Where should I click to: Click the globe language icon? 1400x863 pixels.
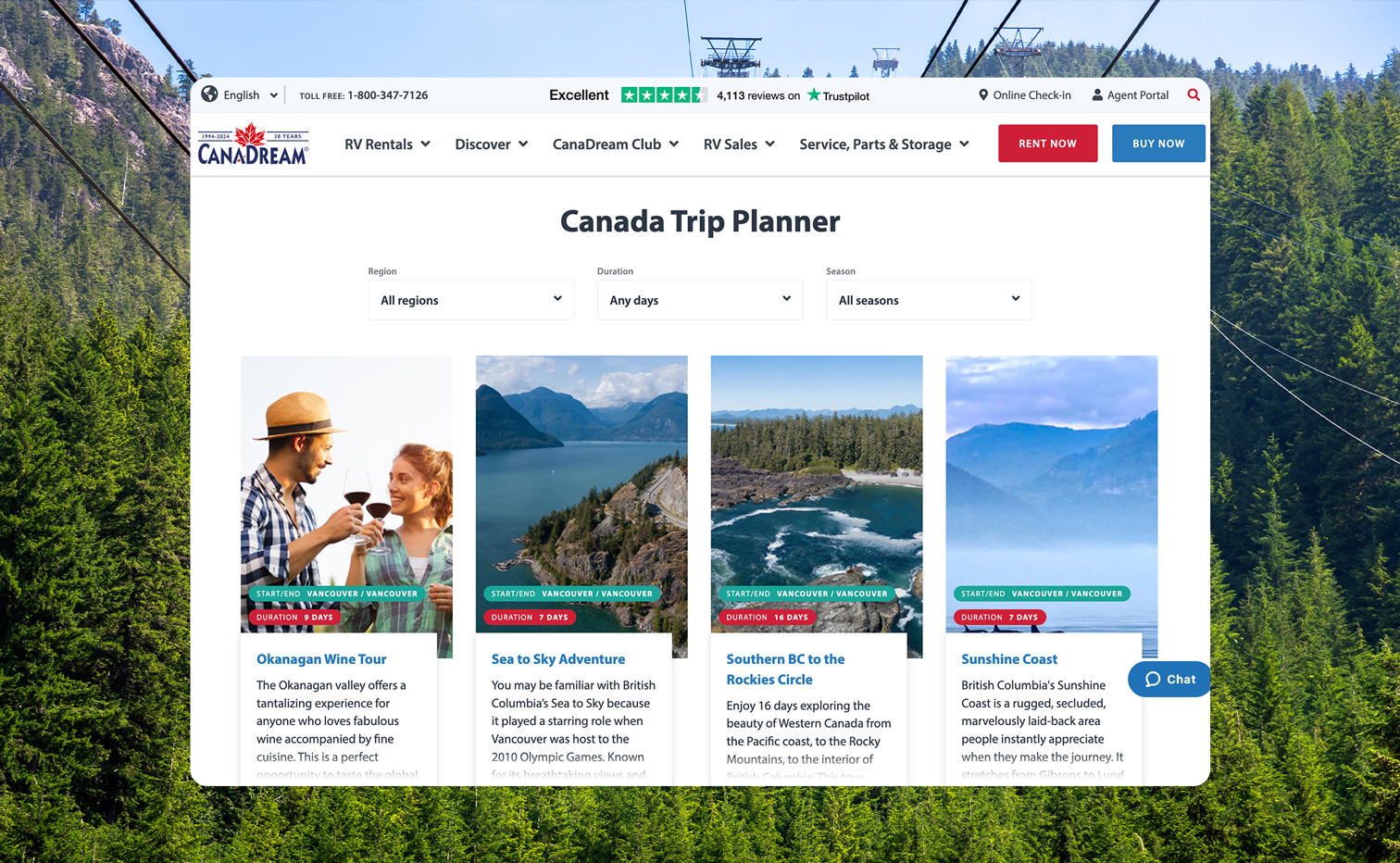210,94
